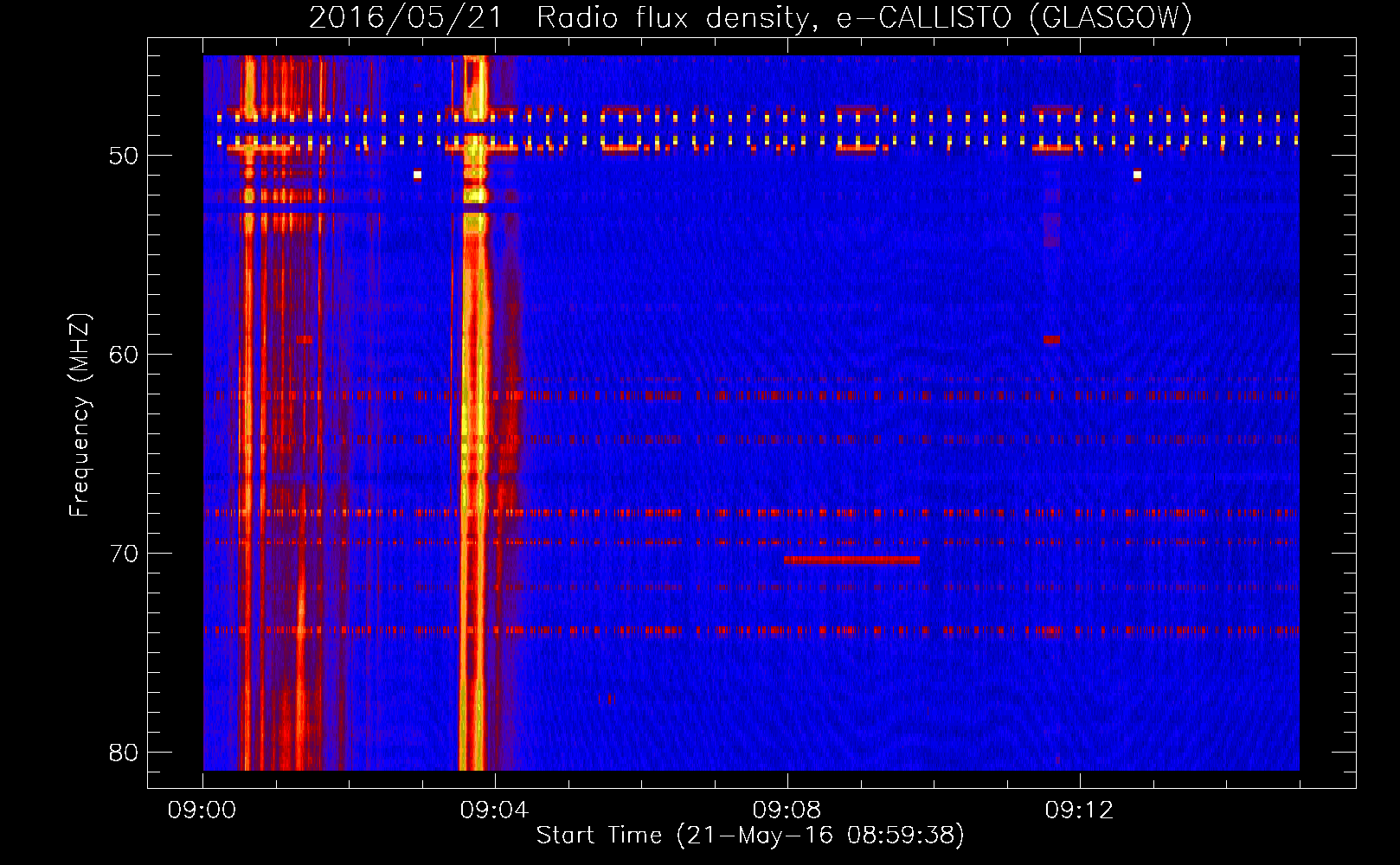This screenshot has height=865, width=1400.
Task: Click the 'Frequency (MHZ)' axis label
Action: click(x=80, y=415)
